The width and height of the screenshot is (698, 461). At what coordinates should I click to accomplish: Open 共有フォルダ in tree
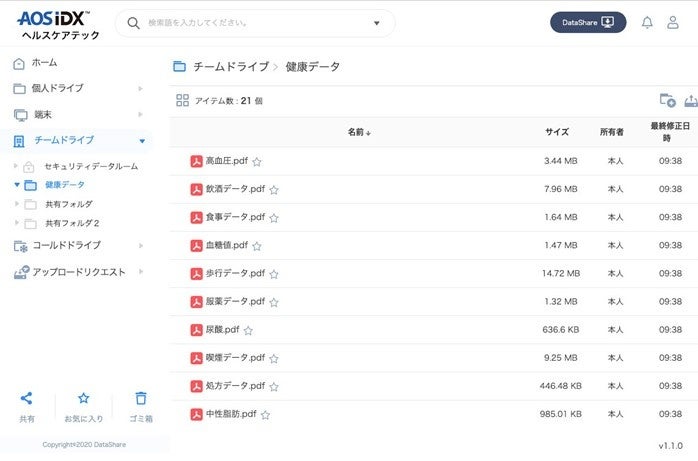tap(69, 204)
